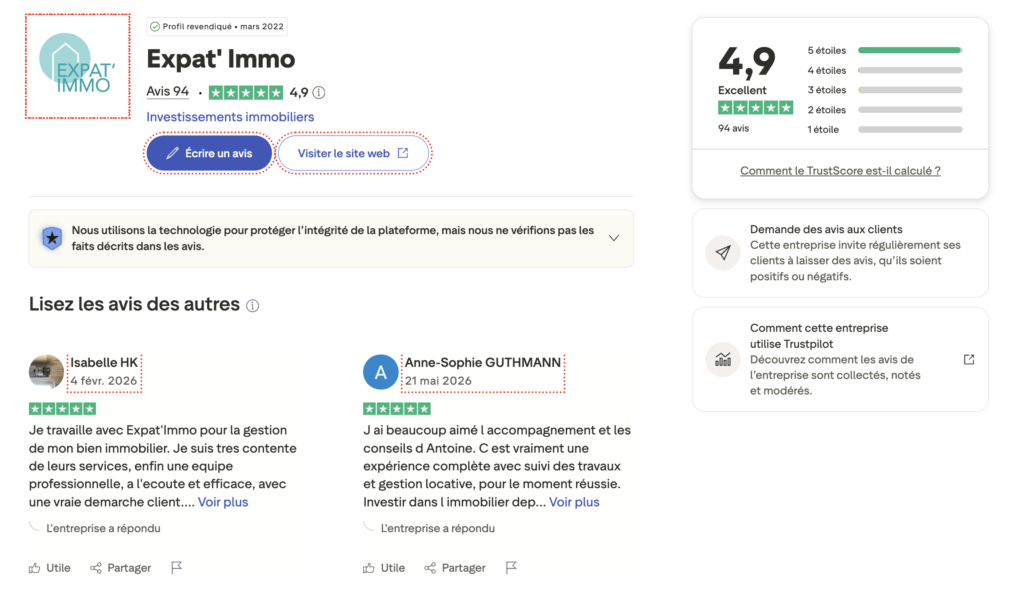Click the Expat' Immo company logo
Viewport: 1024px width, 597px height.
tap(78, 66)
